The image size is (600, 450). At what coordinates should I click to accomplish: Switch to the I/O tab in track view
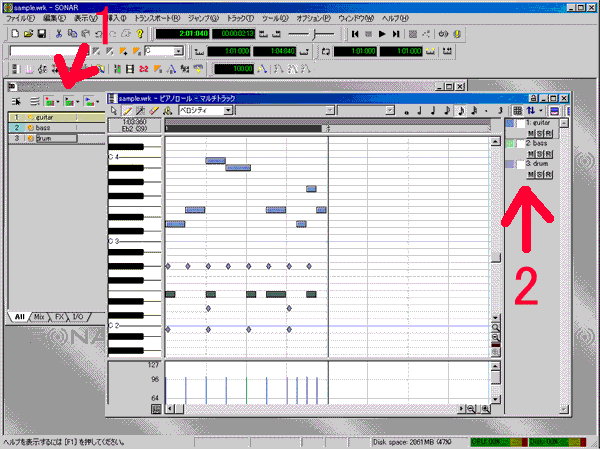78,317
